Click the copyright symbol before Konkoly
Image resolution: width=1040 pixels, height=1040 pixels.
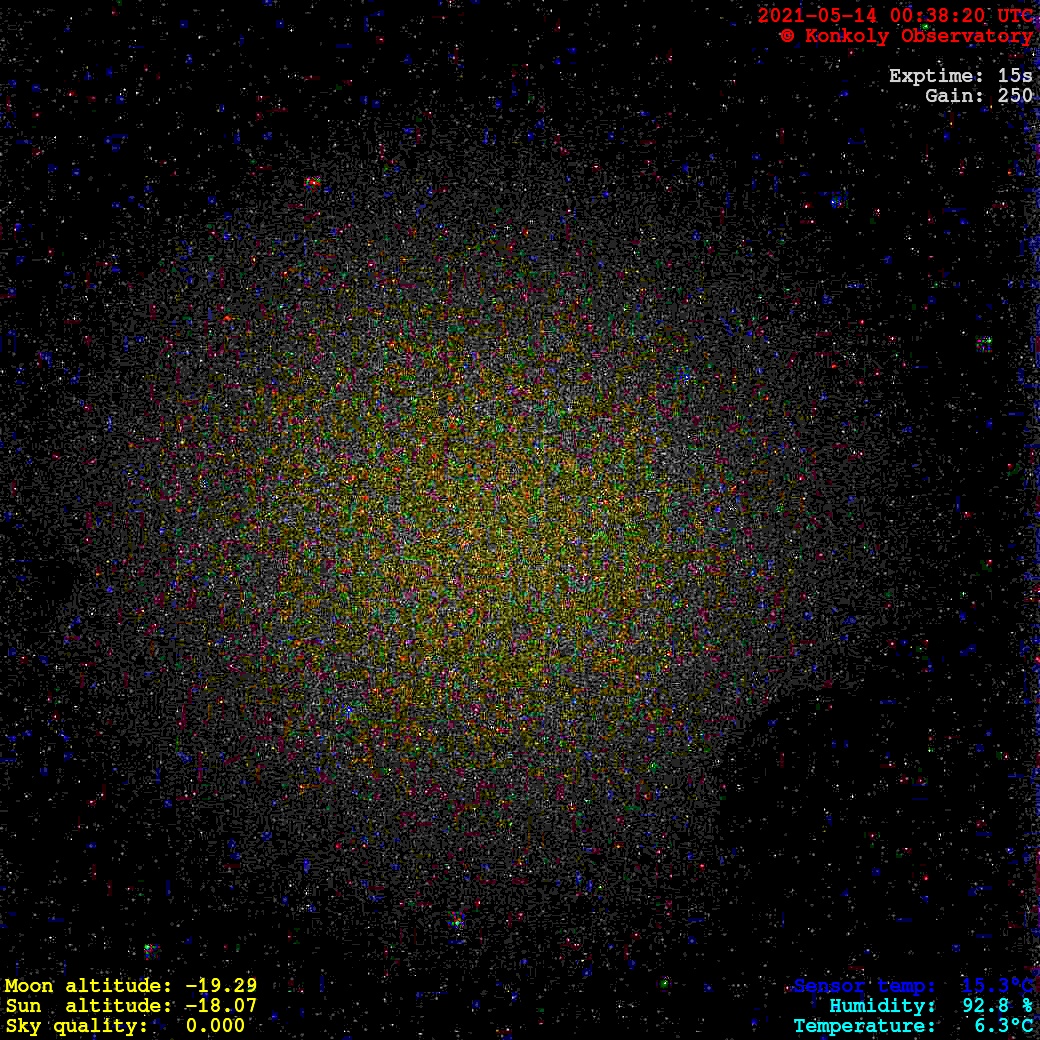(x=788, y=36)
